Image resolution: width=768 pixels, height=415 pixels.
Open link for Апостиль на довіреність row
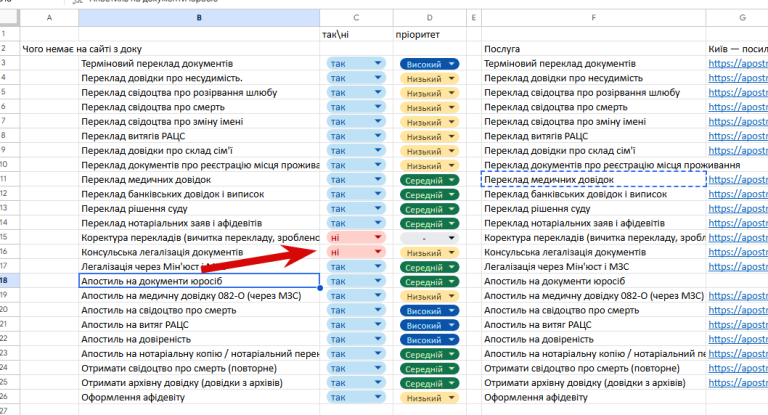(x=738, y=340)
